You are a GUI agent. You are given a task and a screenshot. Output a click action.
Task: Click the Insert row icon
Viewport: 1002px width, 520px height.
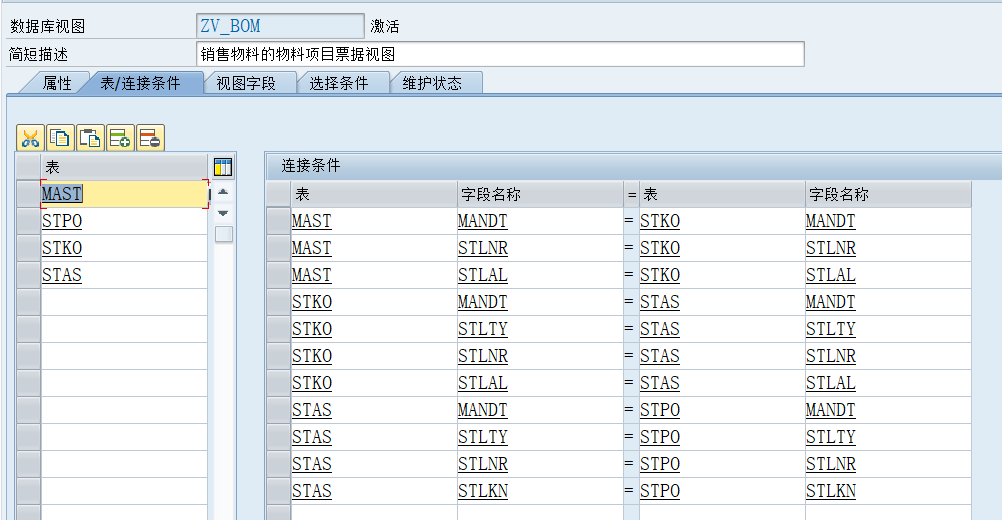[120, 138]
